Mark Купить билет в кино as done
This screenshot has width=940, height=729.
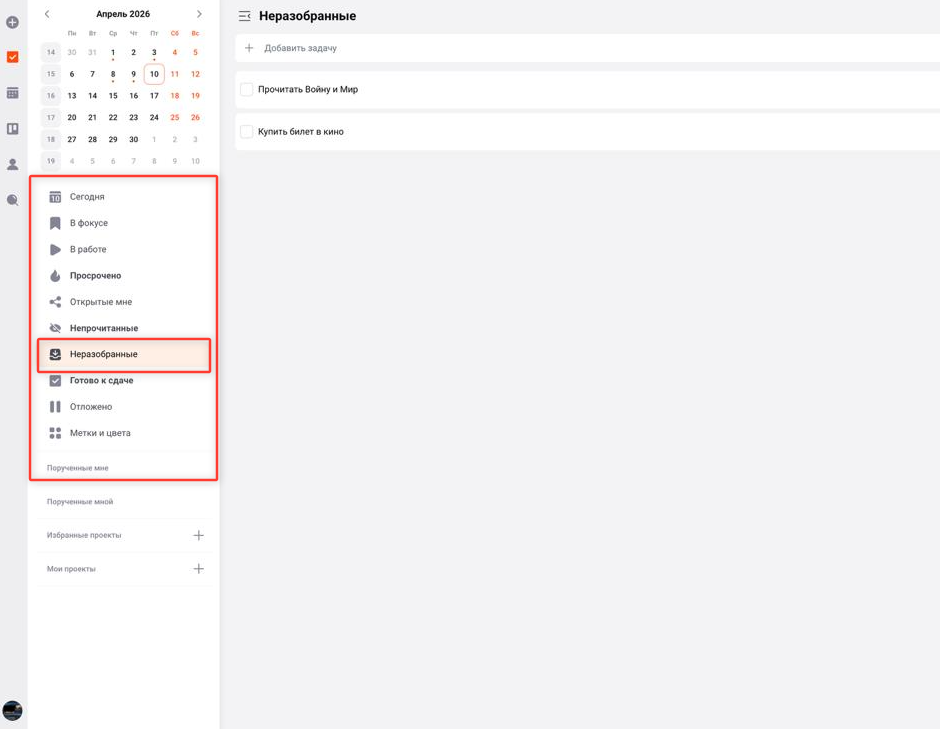coord(246,131)
